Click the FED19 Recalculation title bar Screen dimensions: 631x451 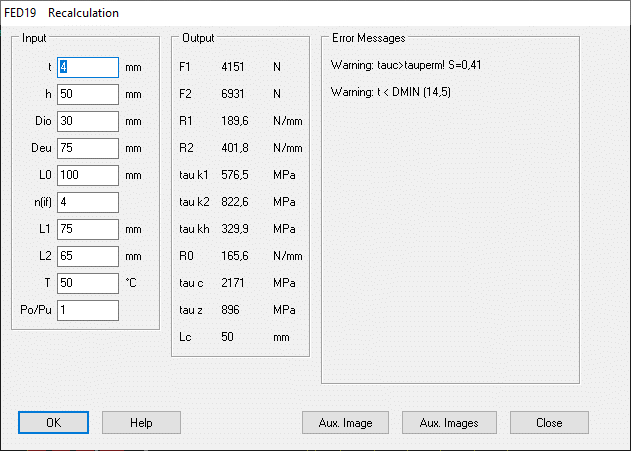tap(300, 13)
